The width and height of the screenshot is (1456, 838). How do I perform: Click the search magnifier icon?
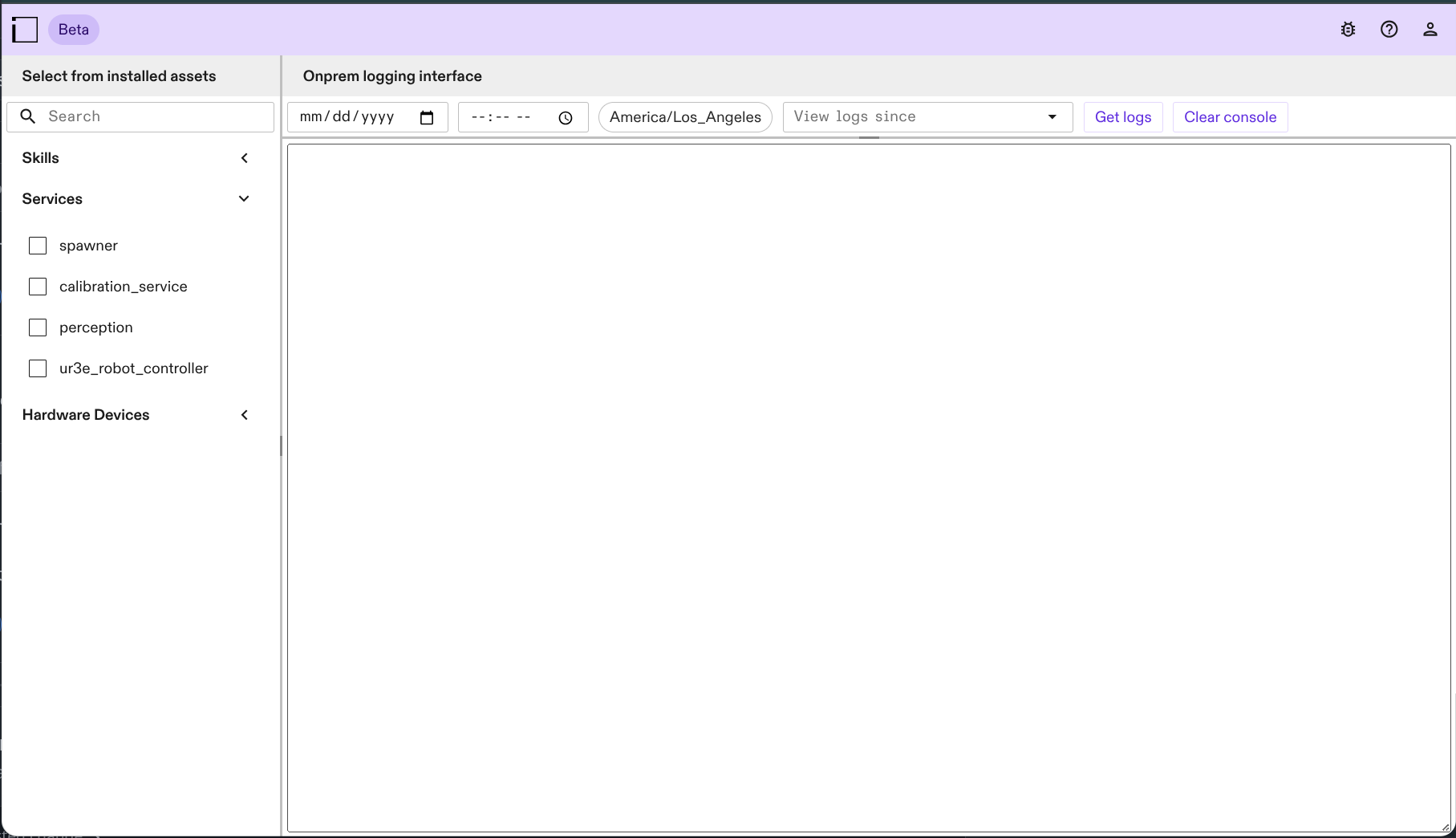click(x=28, y=116)
